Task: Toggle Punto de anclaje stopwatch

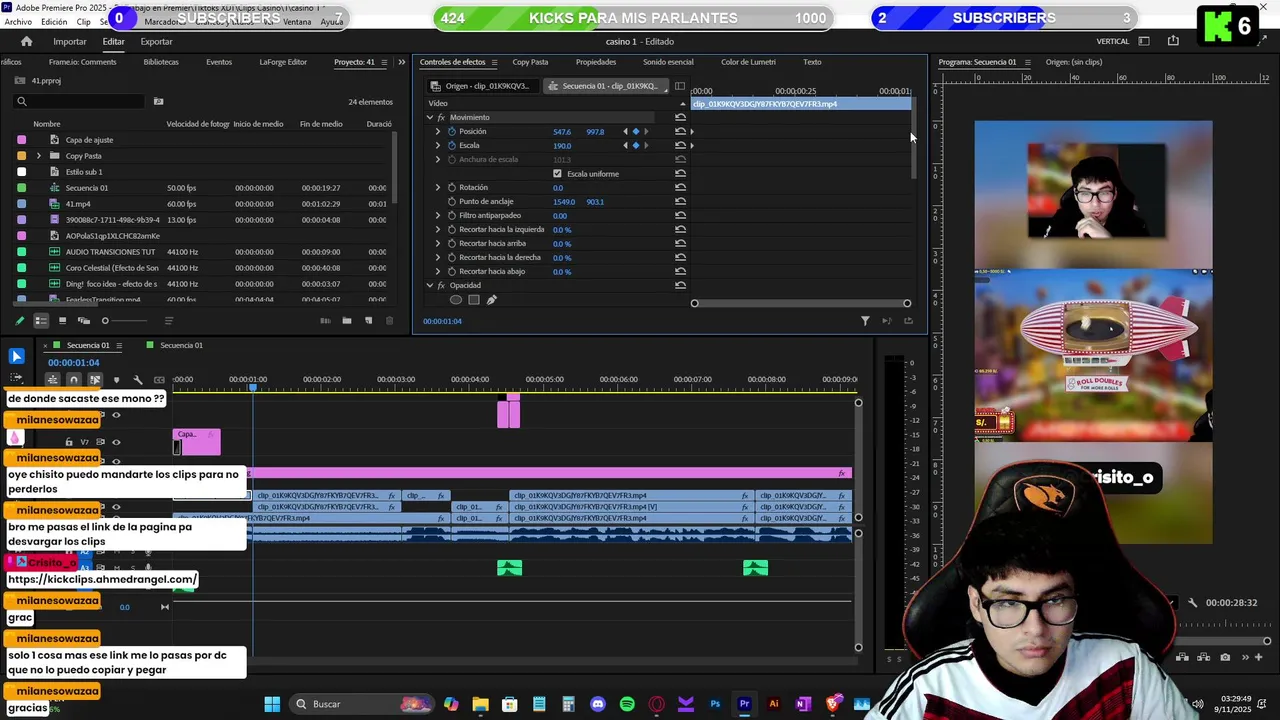Action: [x=452, y=202]
